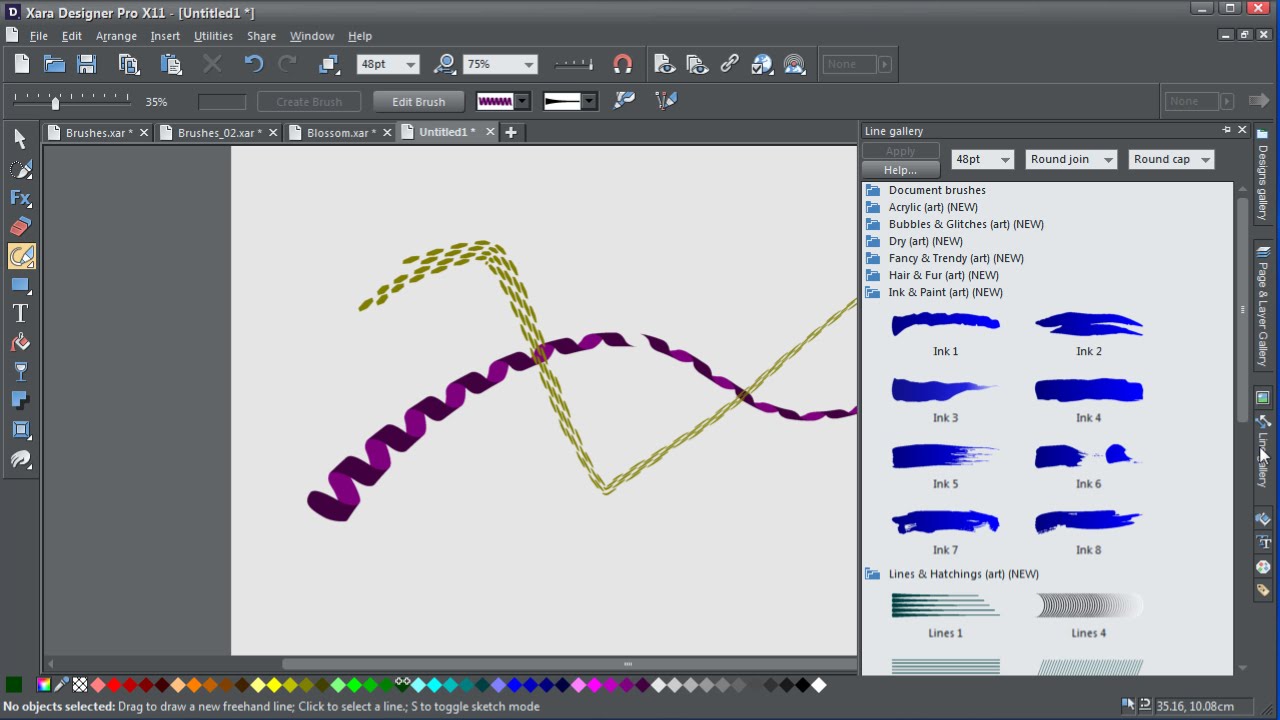Click the Preview web page icon
This screenshot has width=1280, height=720.
coord(665,64)
